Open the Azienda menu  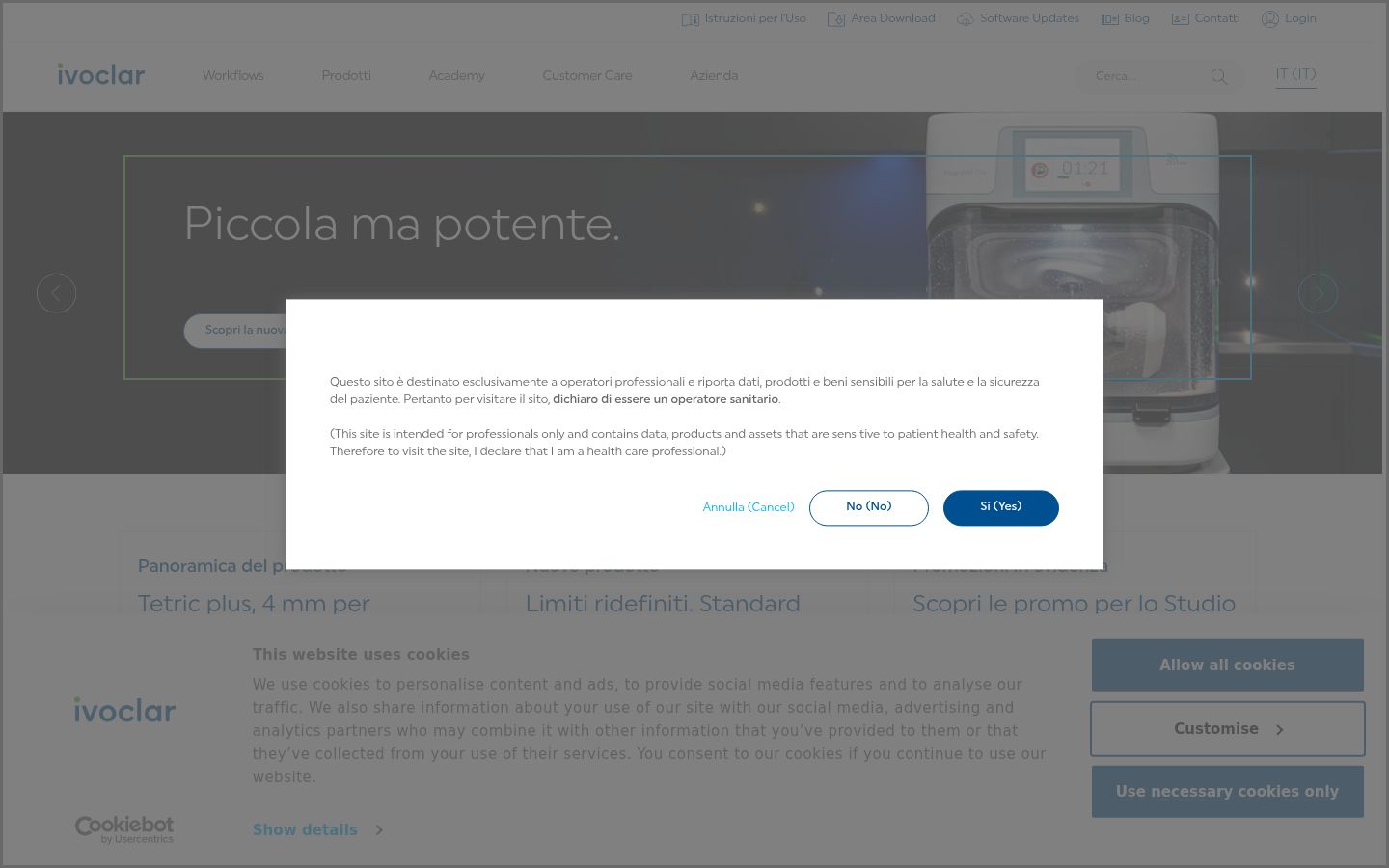[714, 76]
